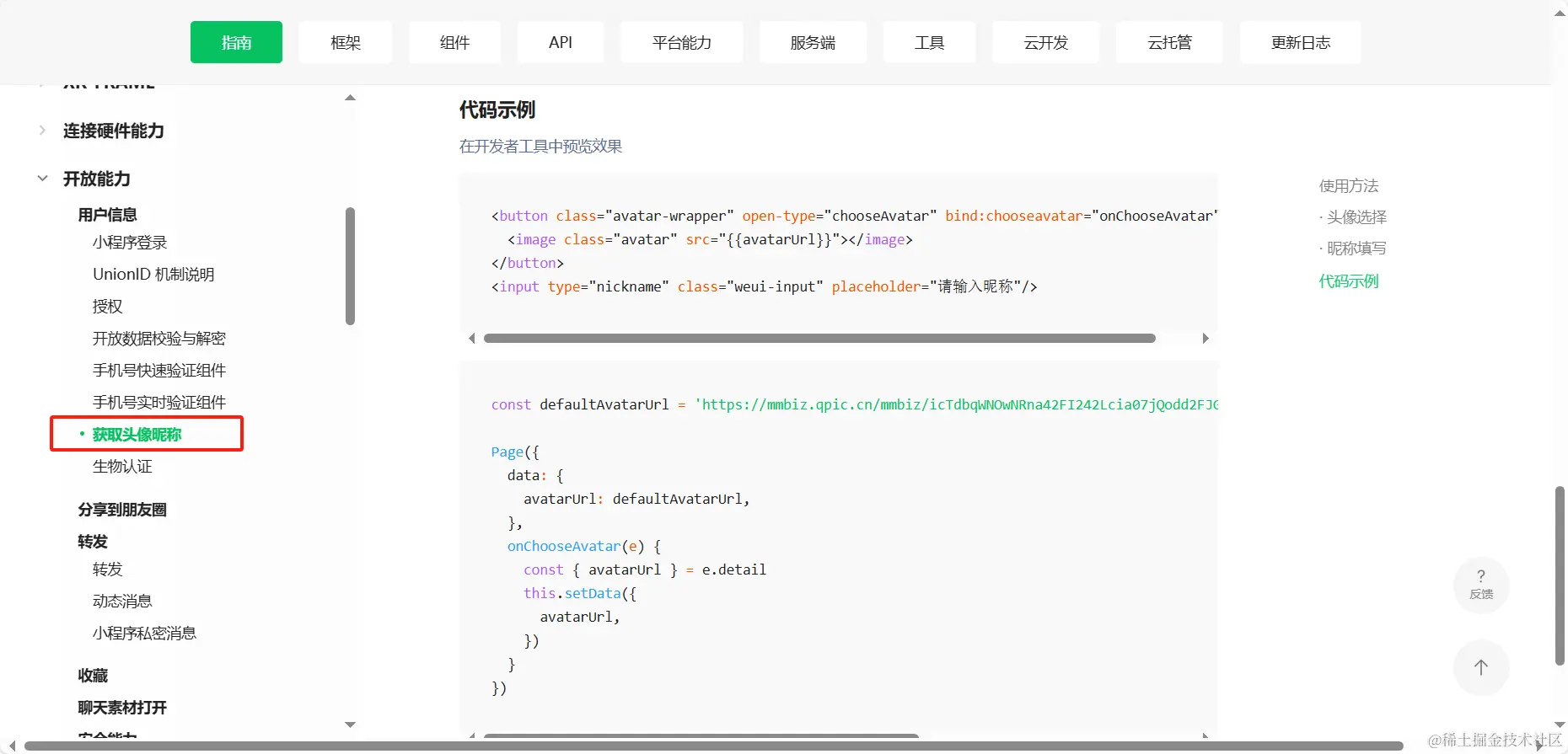Select the 开放能力 sidebar heading
Viewport: 1568px width, 754px height.
(97, 179)
